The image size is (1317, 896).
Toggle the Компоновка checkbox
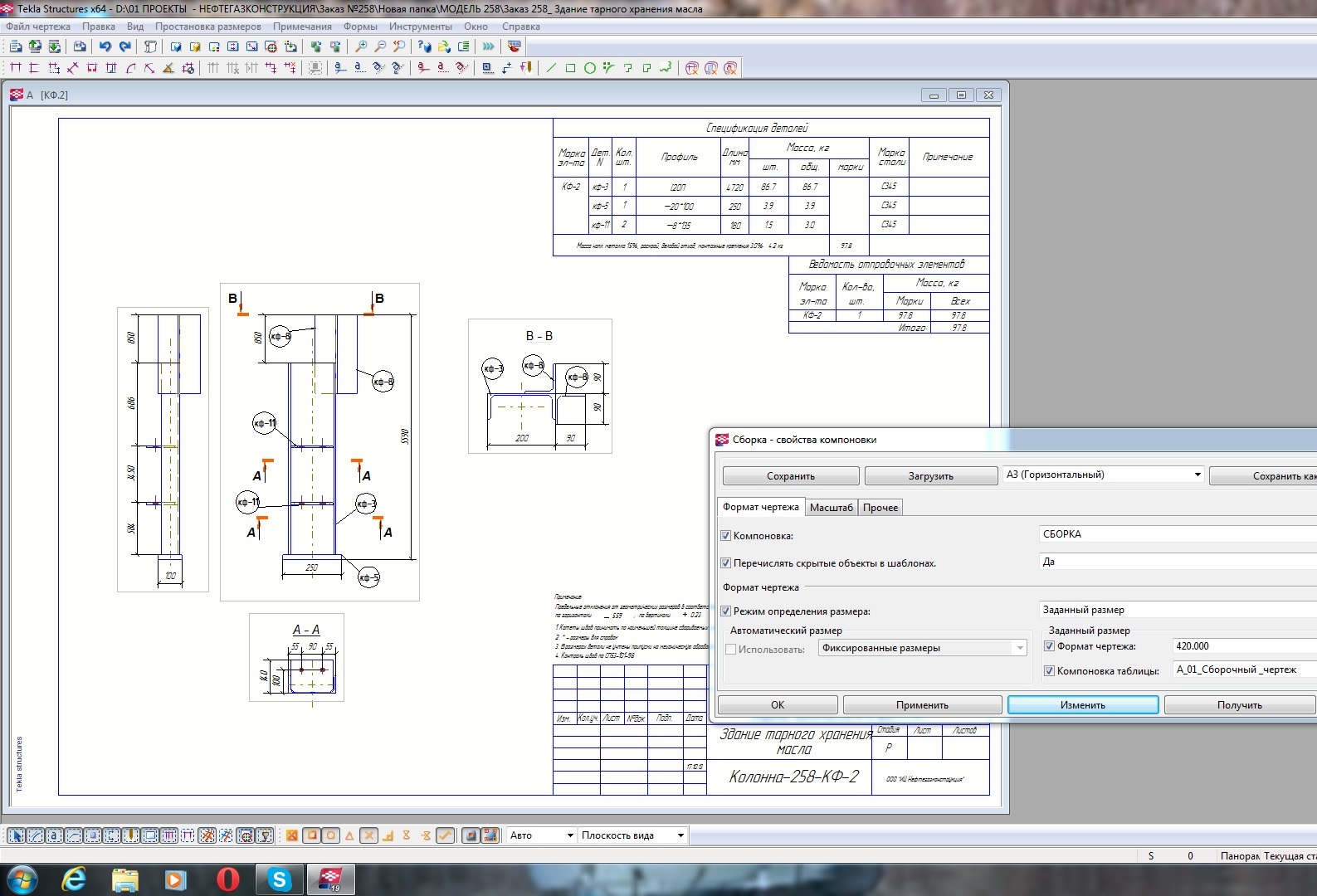(x=726, y=536)
